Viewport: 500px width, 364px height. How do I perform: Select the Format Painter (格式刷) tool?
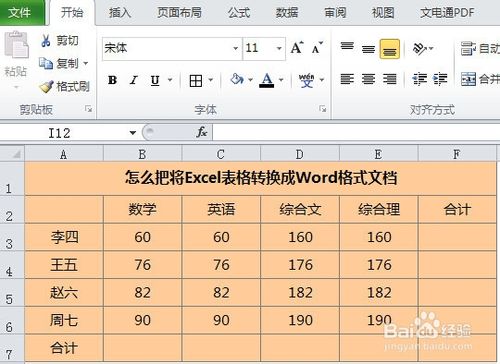coord(64,86)
